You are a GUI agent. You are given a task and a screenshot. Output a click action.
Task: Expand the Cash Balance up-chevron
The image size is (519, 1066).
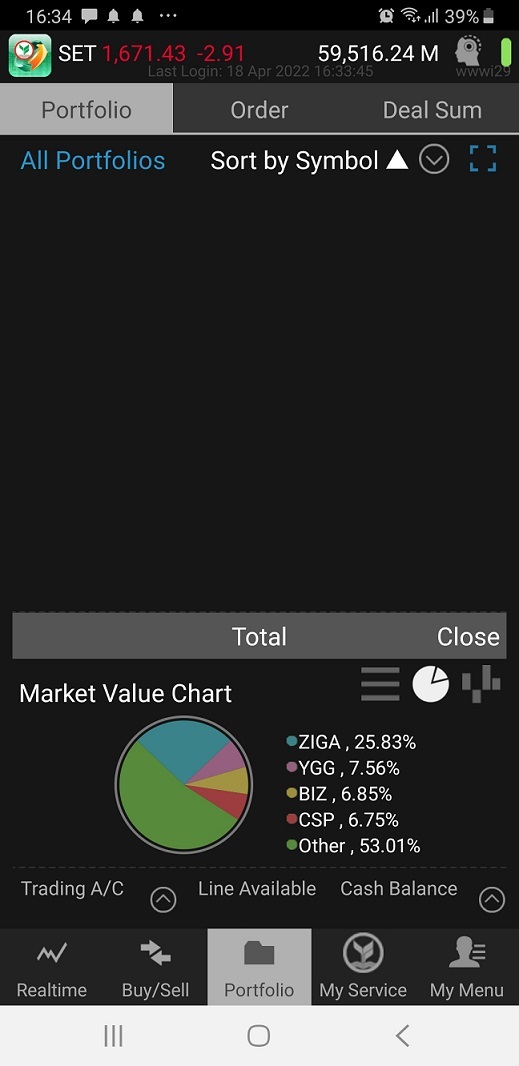492,900
